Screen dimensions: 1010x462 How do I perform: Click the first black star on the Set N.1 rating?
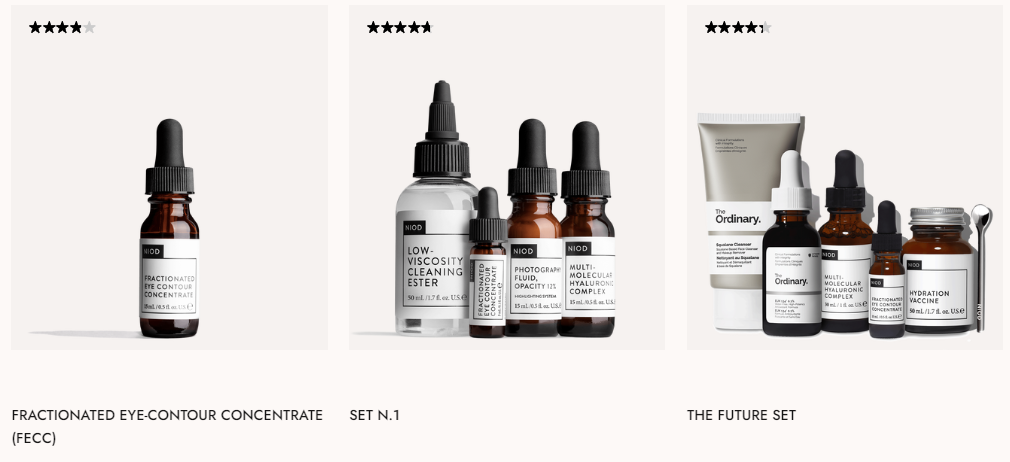click(374, 27)
